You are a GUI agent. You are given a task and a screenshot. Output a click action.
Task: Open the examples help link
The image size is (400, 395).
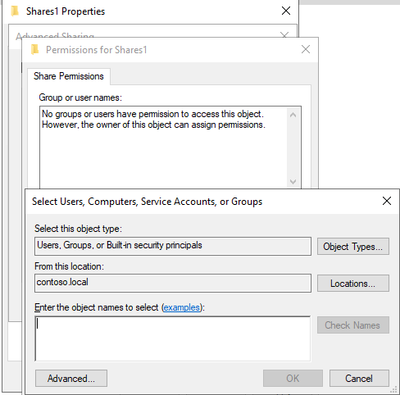point(182,307)
